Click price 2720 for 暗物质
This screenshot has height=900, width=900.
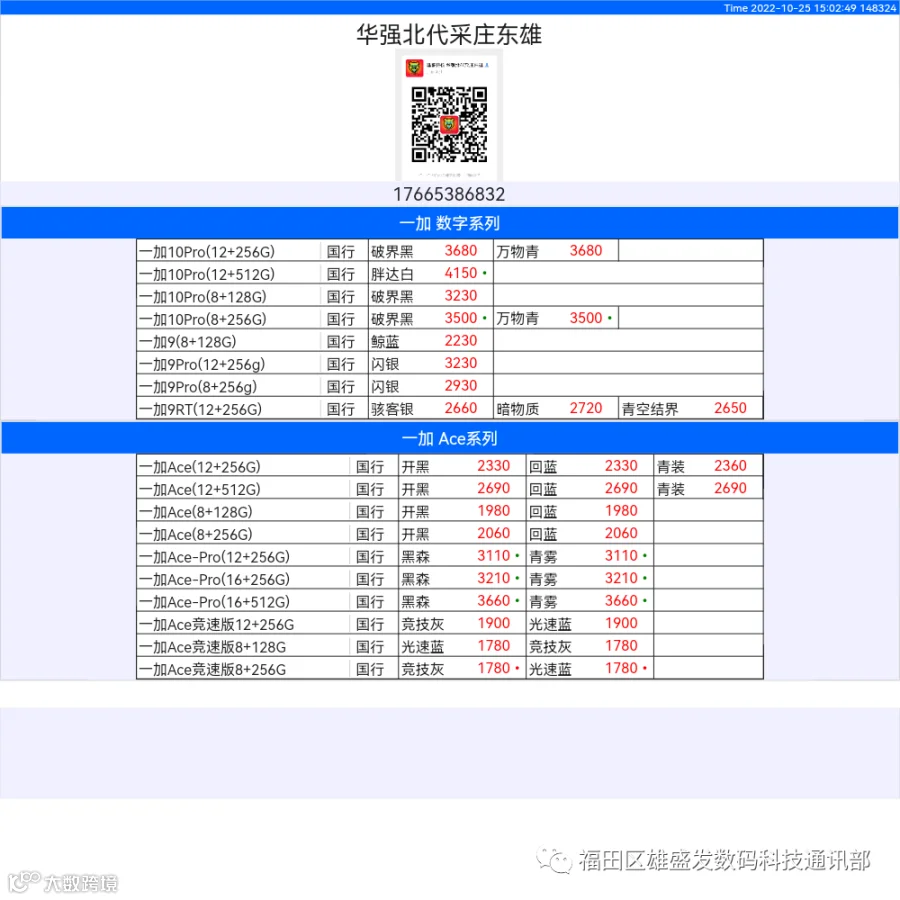(x=586, y=408)
